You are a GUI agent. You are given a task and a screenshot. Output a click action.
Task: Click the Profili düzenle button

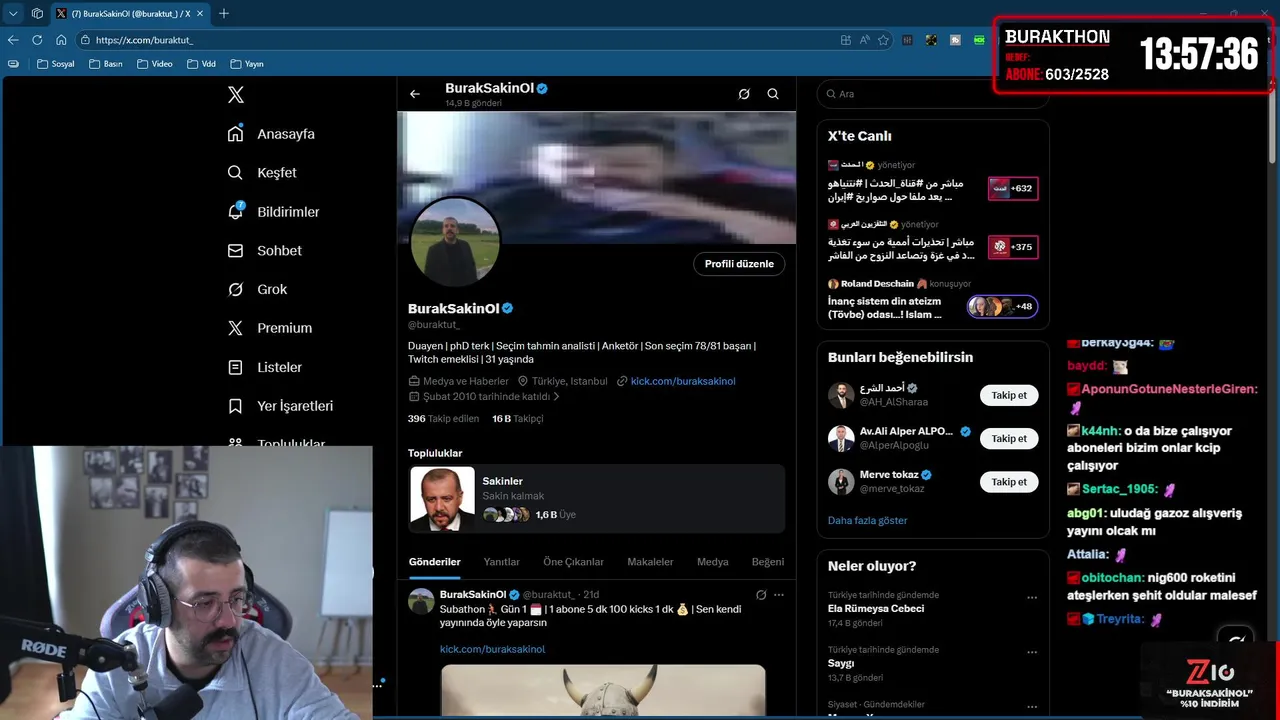tap(739, 264)
